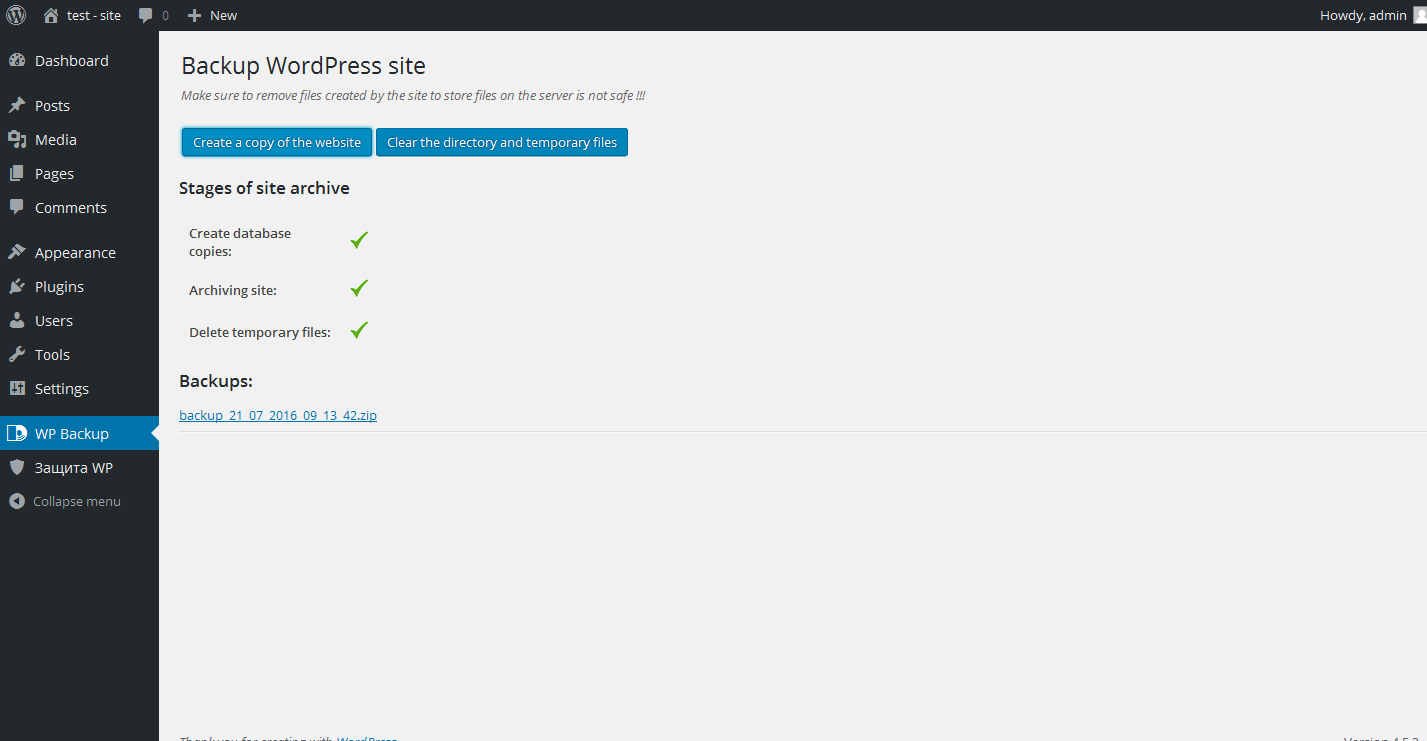Click the WordPress logo icon

coord(16,15)
